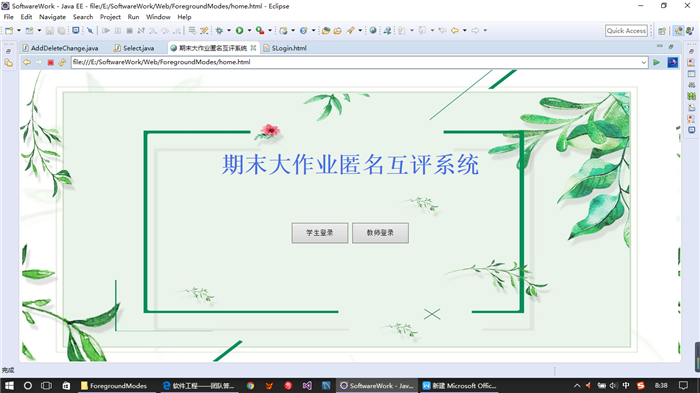Switch to SLogin.html editor tab
This screenshot has height=393, width=700.
[285, 48]
